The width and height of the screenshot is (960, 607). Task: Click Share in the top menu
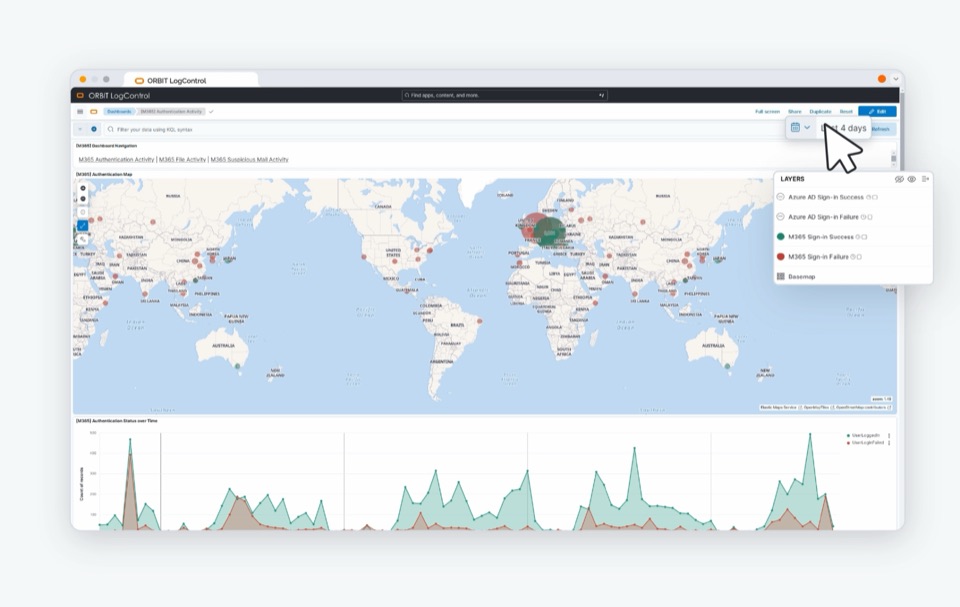[x=795, y=111]
